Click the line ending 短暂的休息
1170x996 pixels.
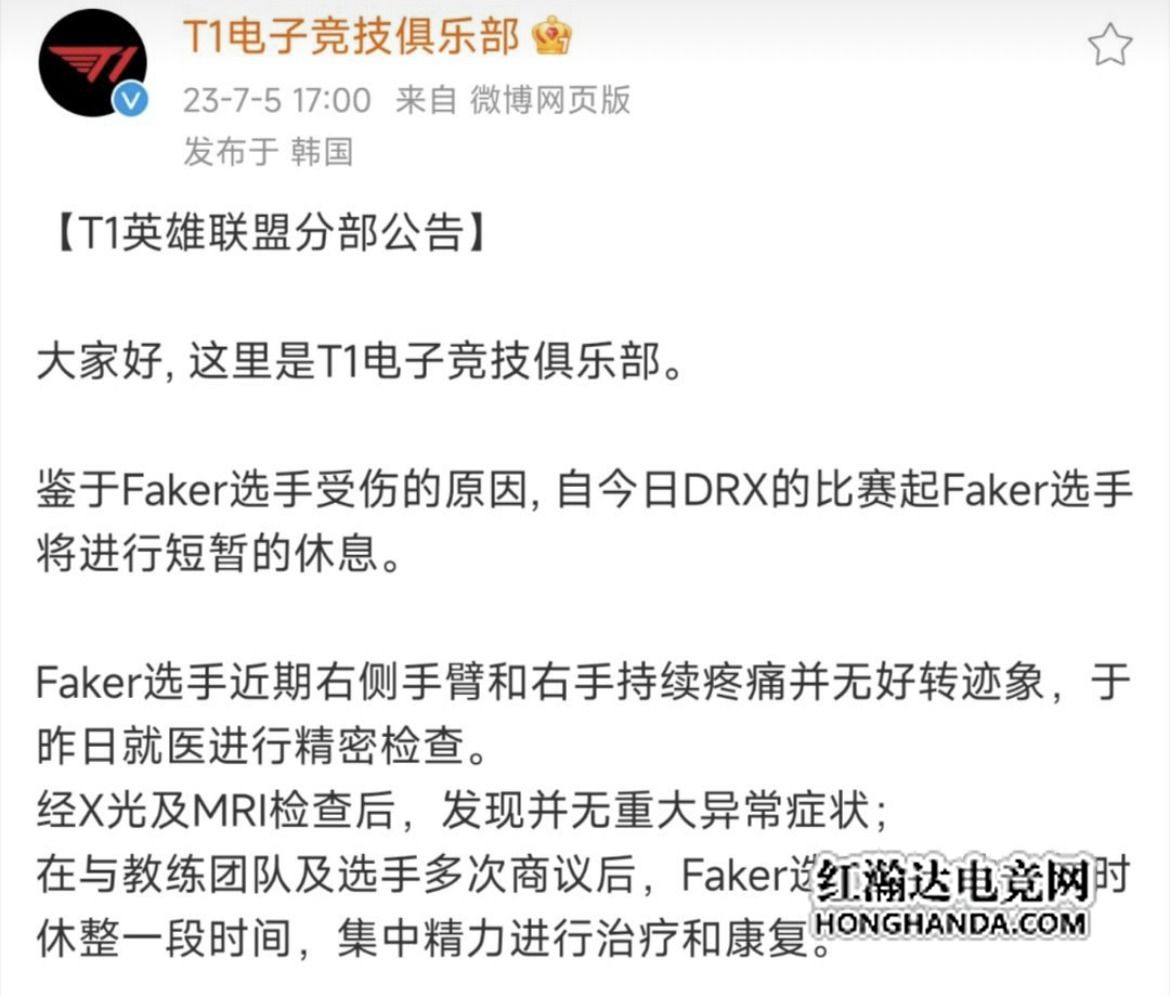click(x=219, y=554)
